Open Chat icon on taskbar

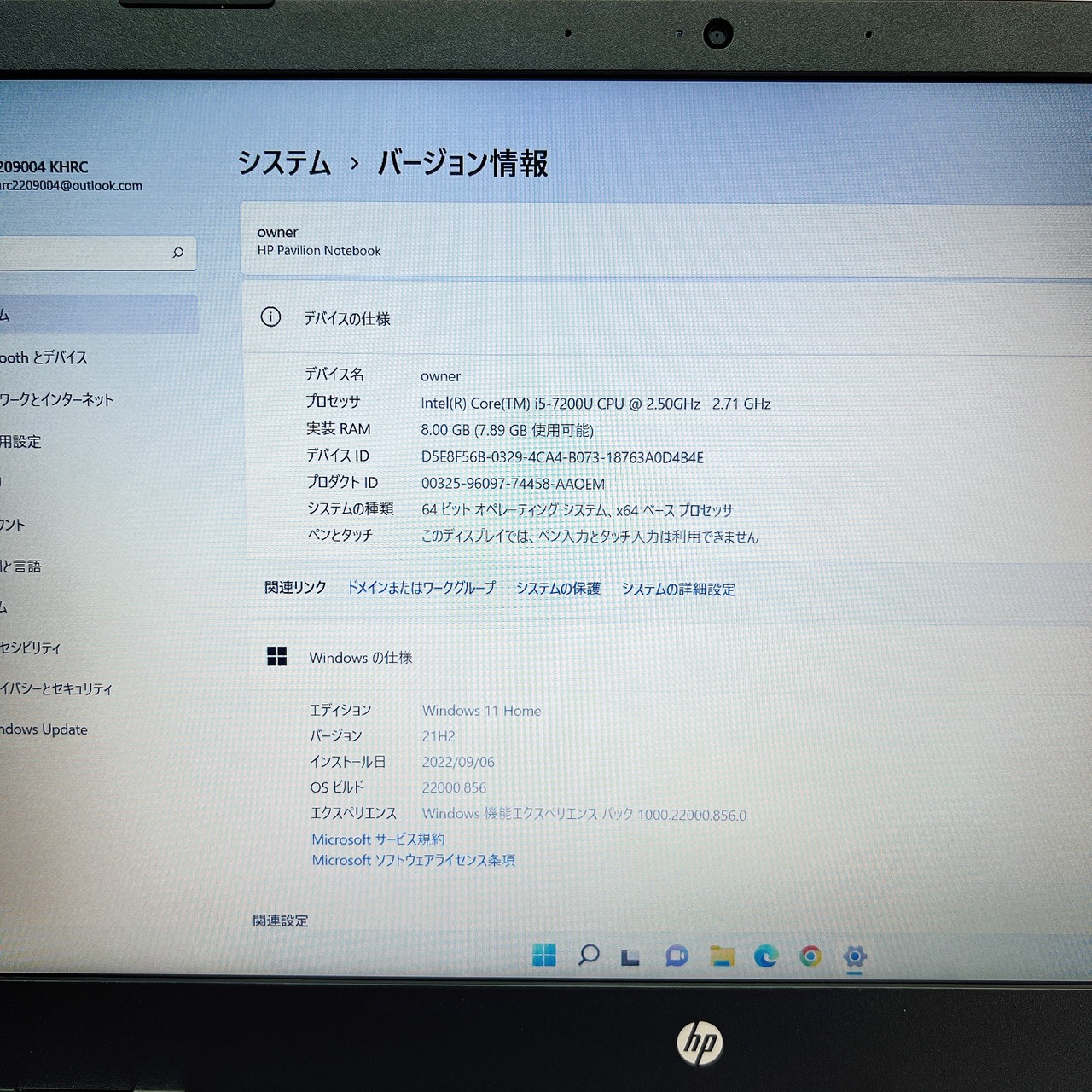tap(677, 955)
